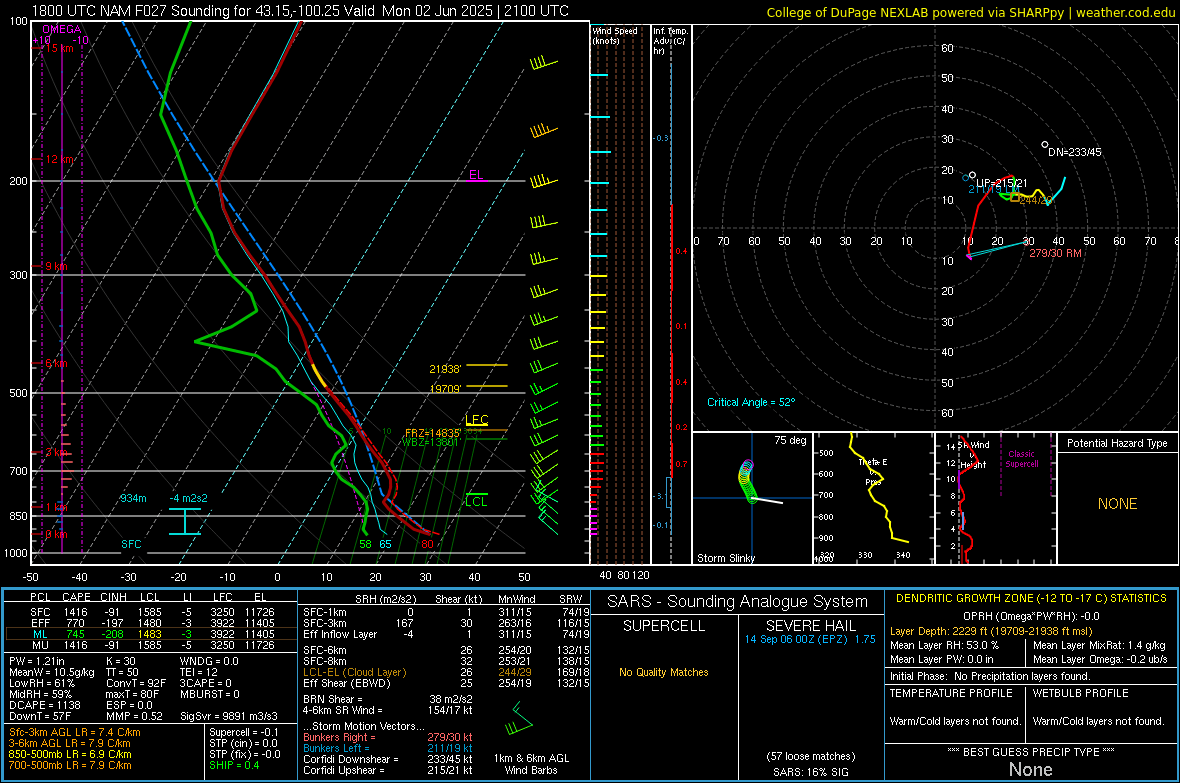The width and height of the screenshot is (1180, 783).
Task: Click the 19709' height label
Action: (445, 389)
